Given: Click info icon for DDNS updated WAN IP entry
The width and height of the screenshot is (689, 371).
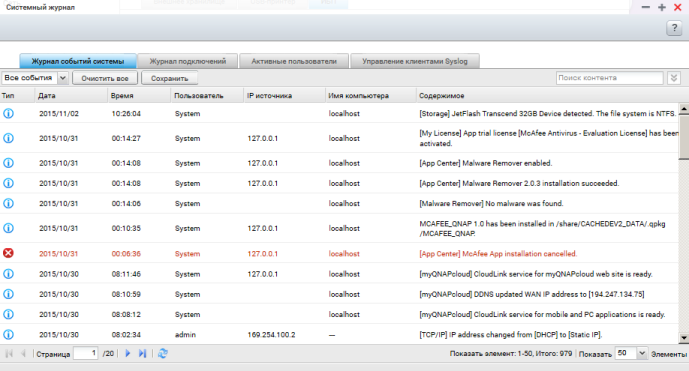Looking at the screenshot, I should click(8, 294).
